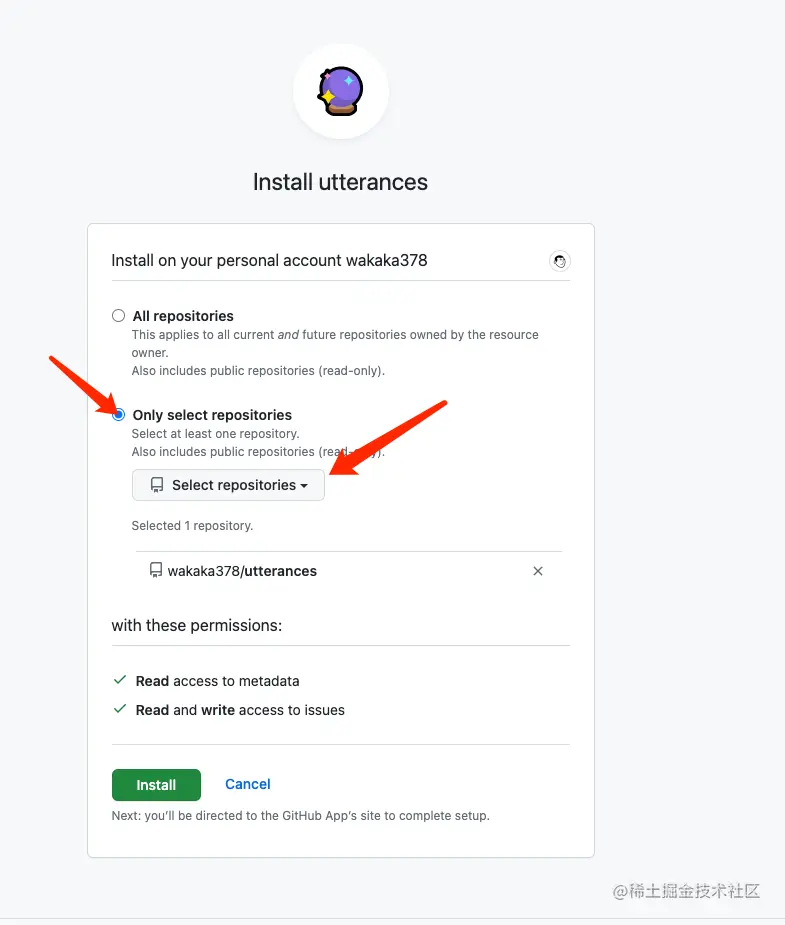
Task: Click the Install utterances heading
Action: pos(340,182)
